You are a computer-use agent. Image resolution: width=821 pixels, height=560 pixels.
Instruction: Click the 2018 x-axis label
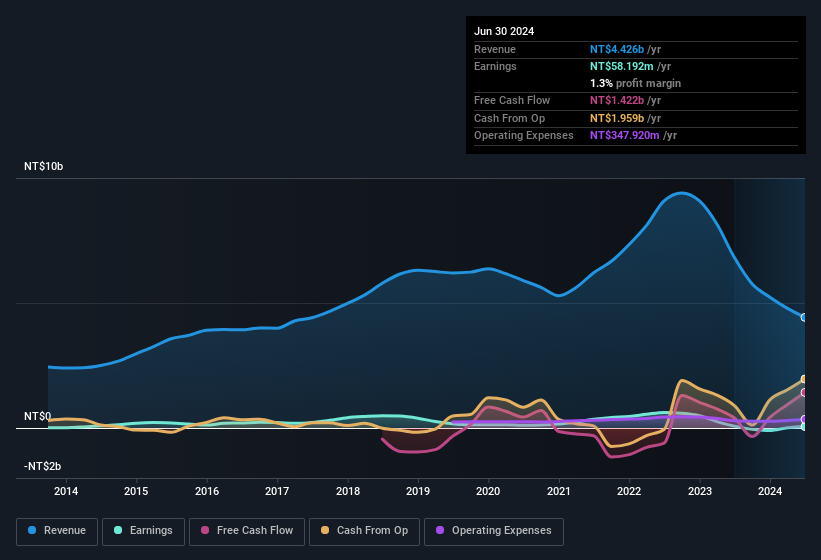348,491
